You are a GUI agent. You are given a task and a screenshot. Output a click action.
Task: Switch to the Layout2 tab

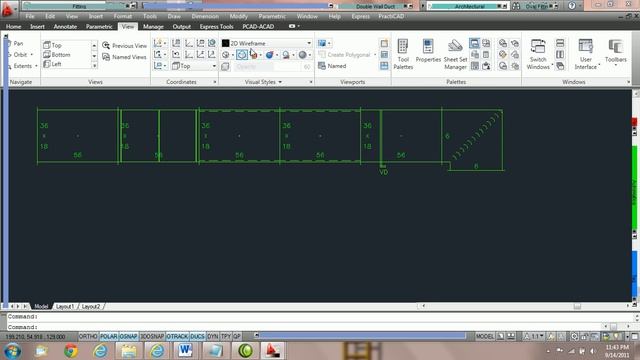coord(91,306)
